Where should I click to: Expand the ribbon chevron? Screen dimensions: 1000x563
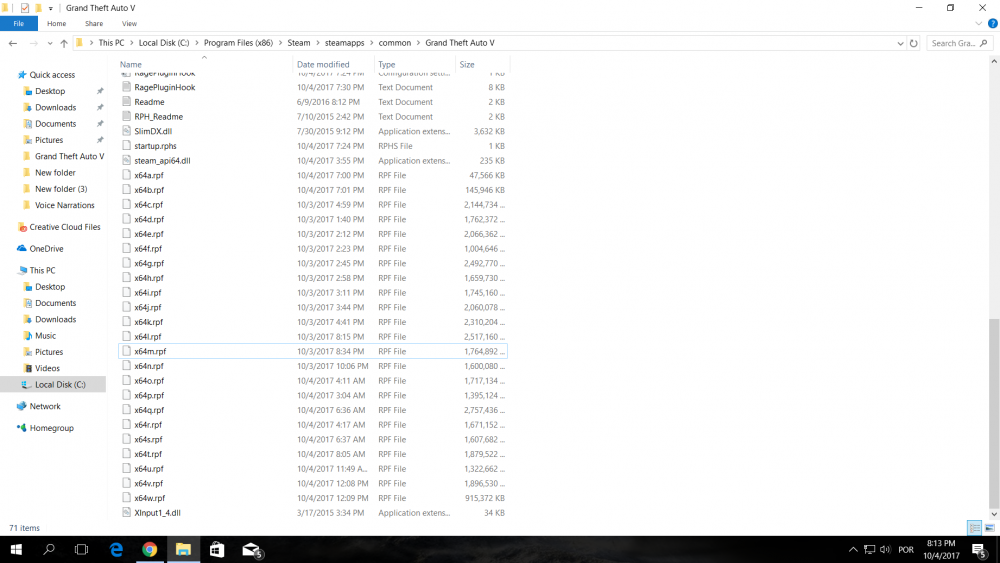978,24
